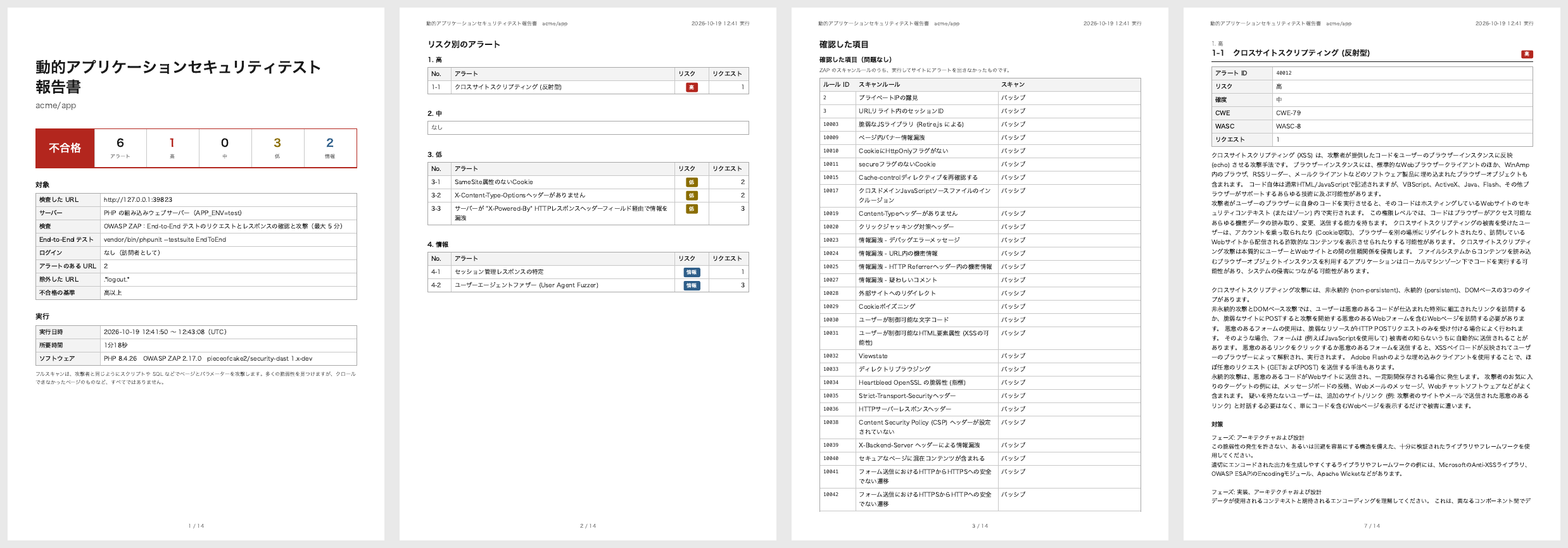This screenshot has width=1568, height=548.
Task: Click the medium-risk count 0 in the summary
Action: click(225, 143)
